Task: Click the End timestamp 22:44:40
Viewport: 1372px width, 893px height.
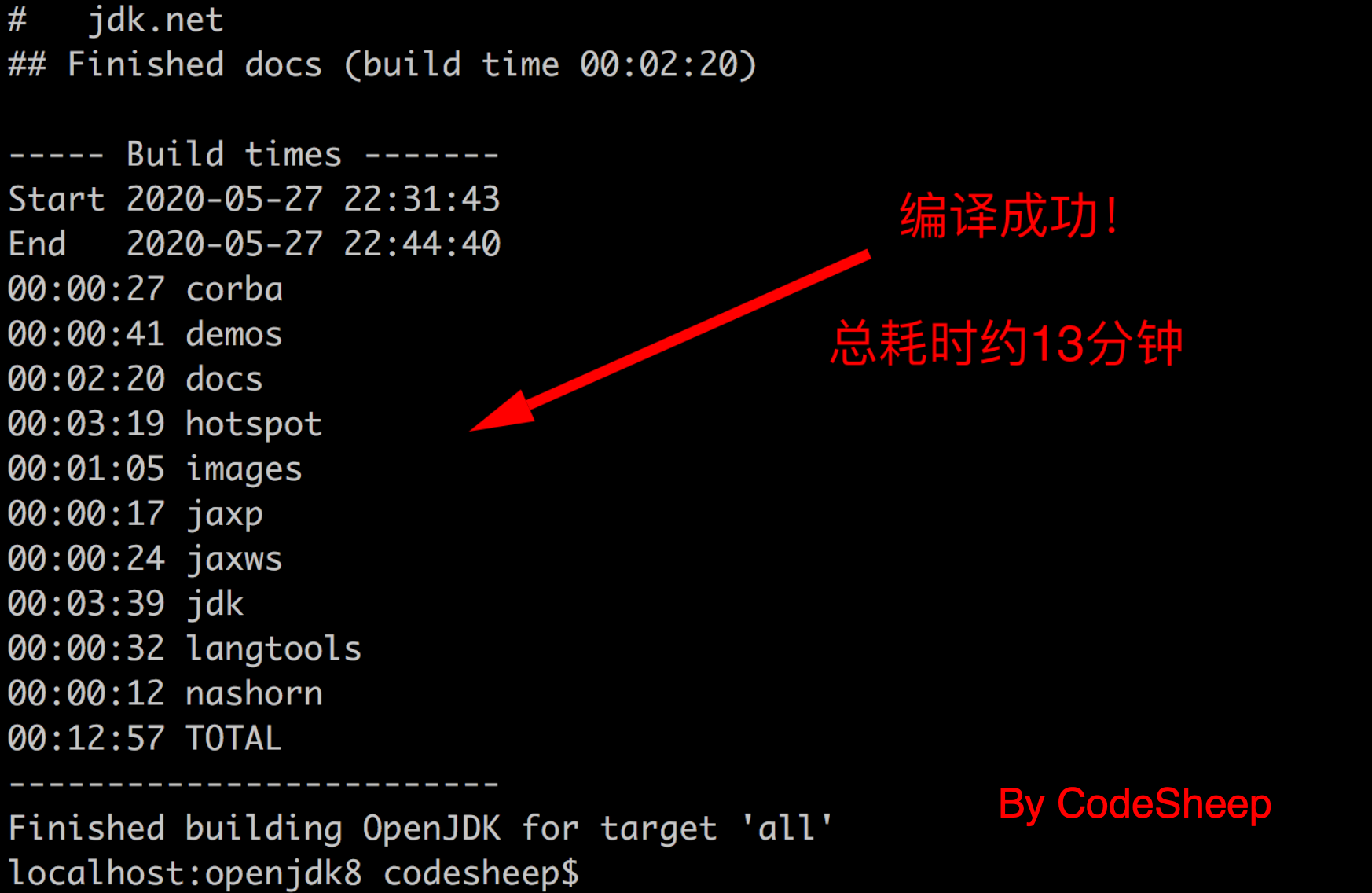Action: pos(422,244)
